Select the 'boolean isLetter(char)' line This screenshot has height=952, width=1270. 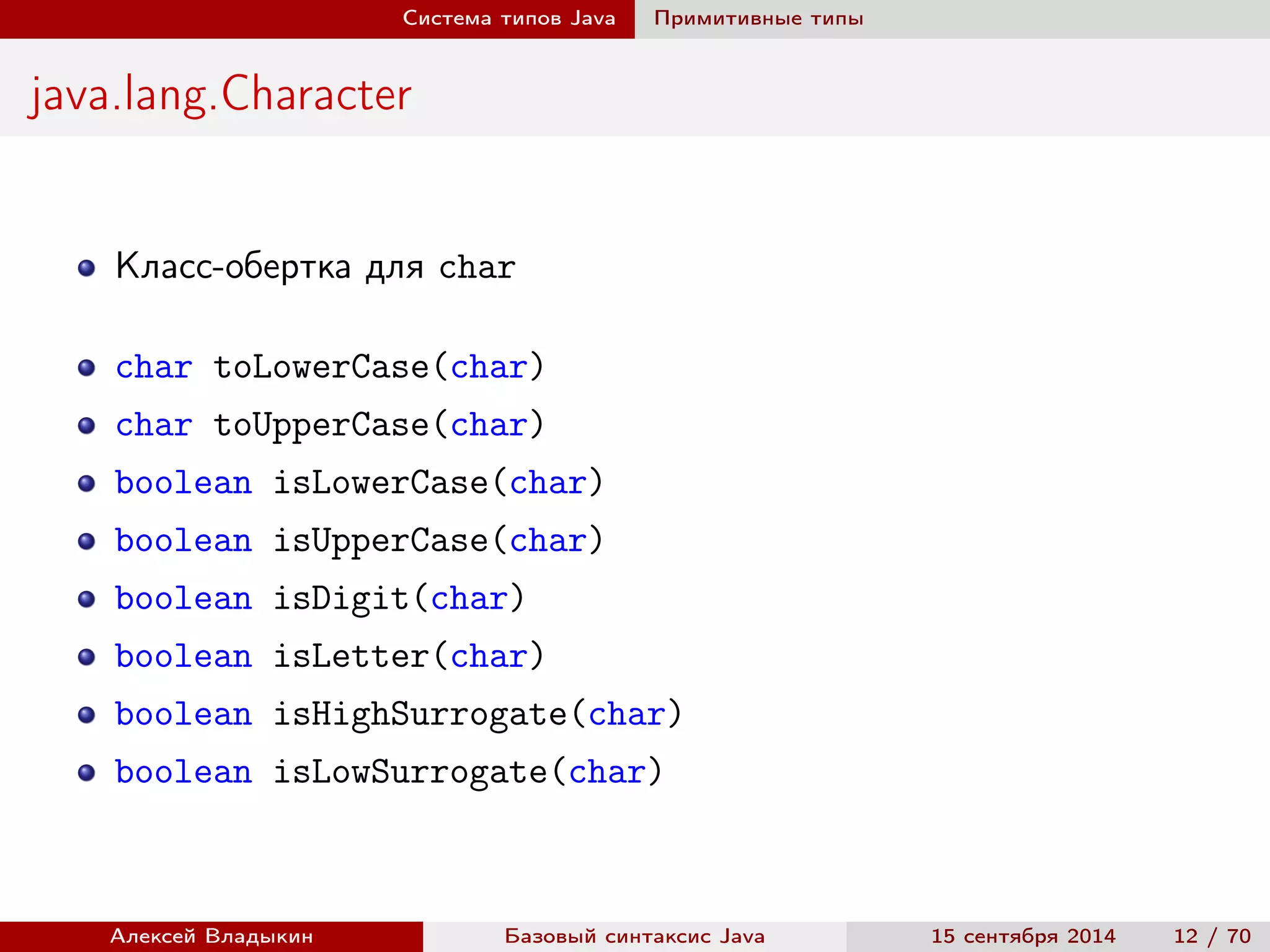pyautogui.click(x=330, y=656)
